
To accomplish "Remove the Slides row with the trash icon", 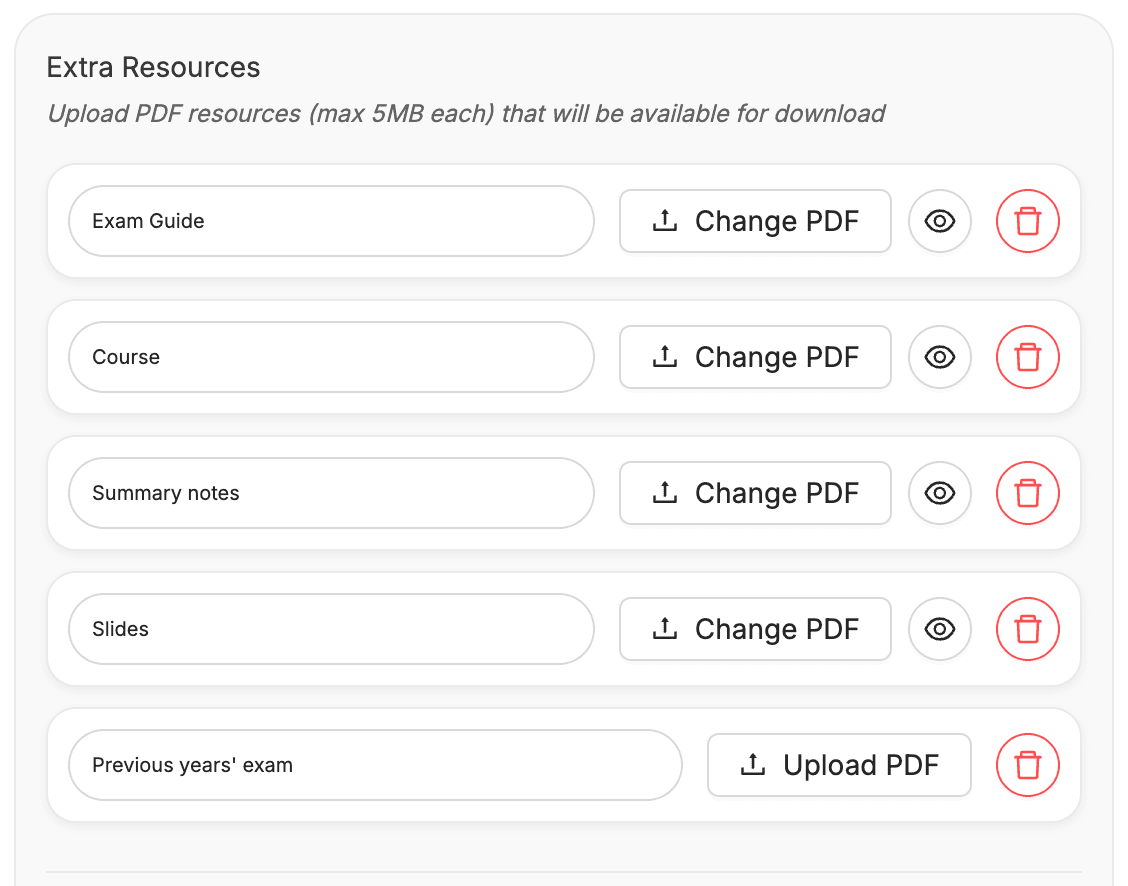I will 1027,629.
